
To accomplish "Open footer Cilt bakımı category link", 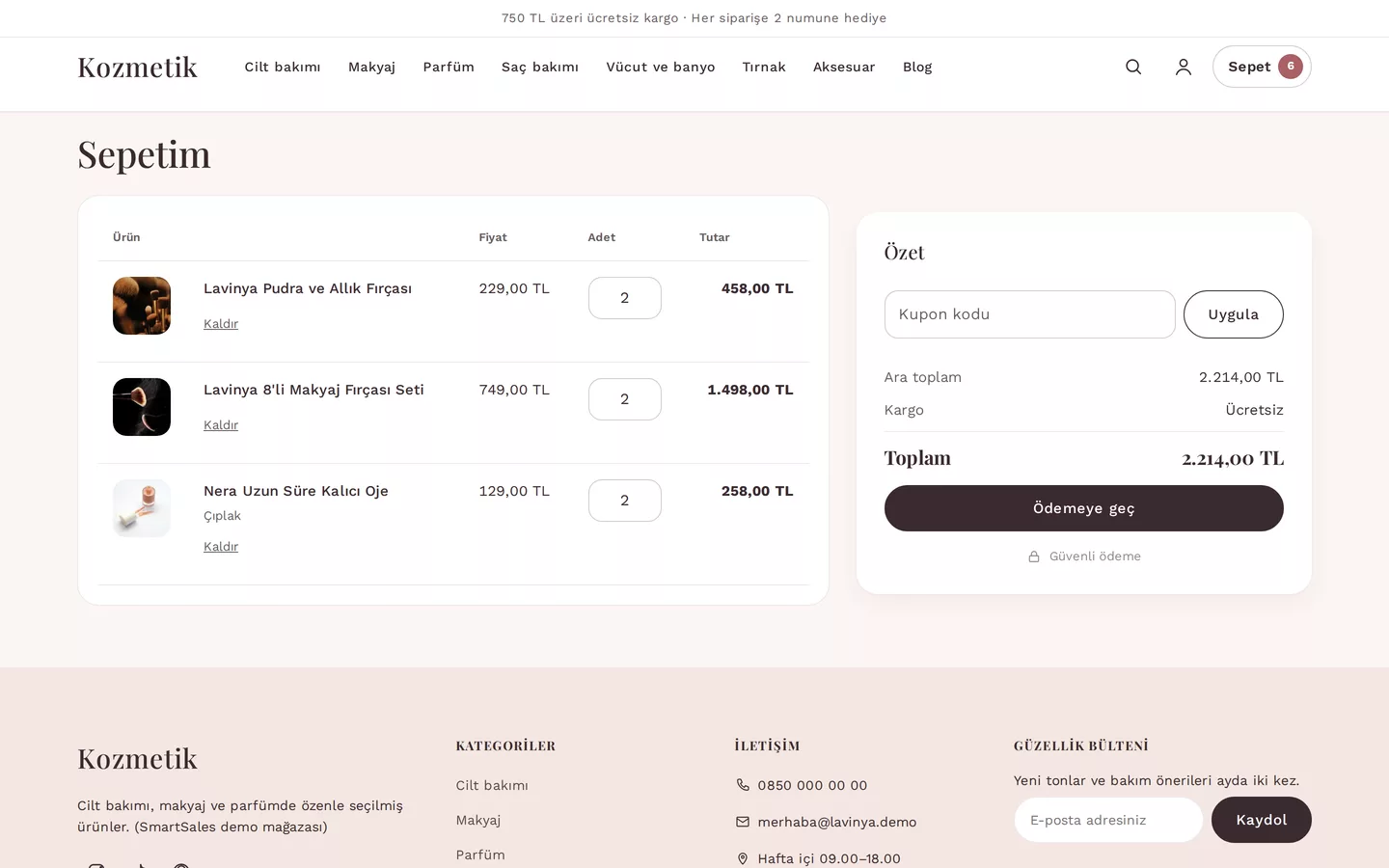I will [x=492, y=785].
